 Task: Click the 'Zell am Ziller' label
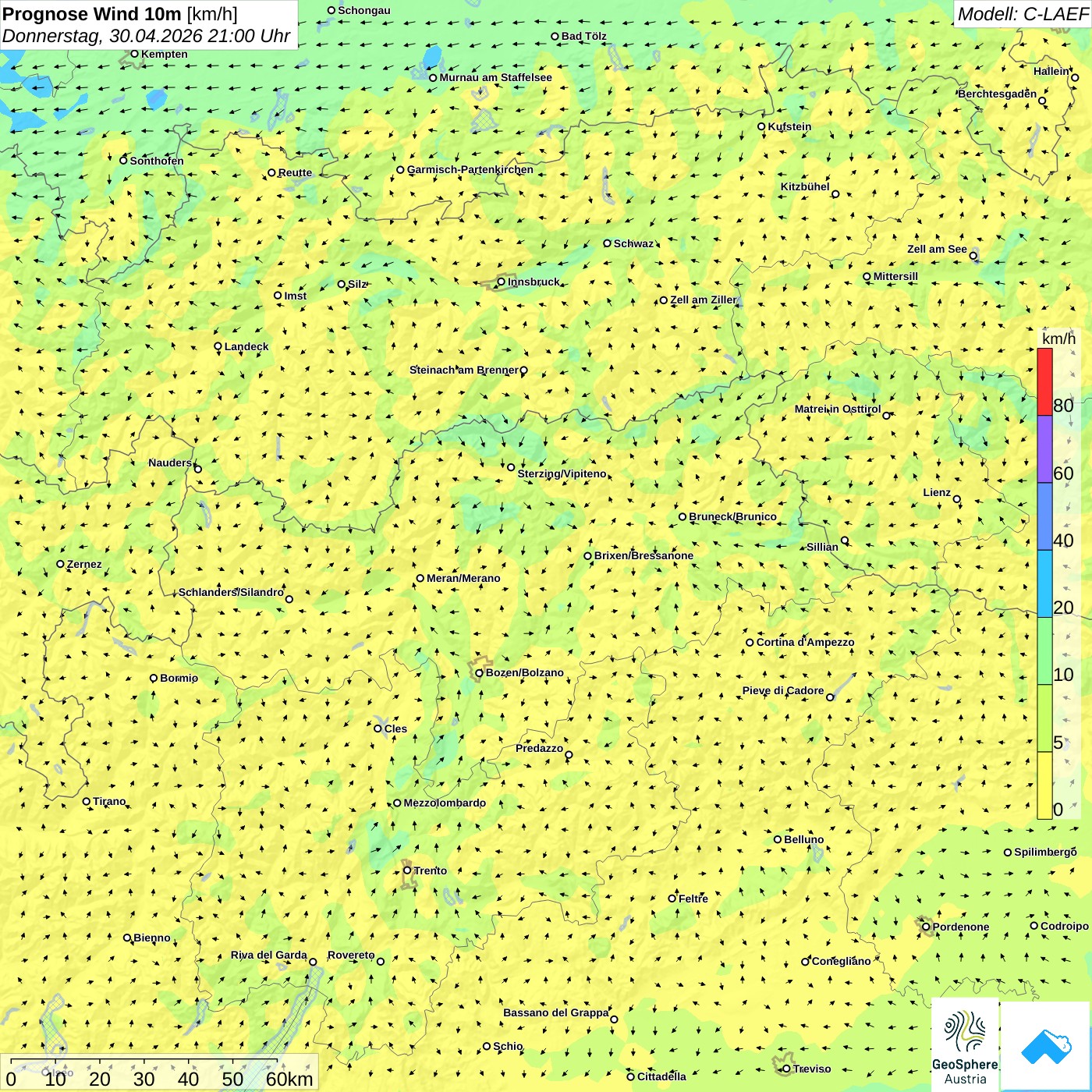[703, 300]
